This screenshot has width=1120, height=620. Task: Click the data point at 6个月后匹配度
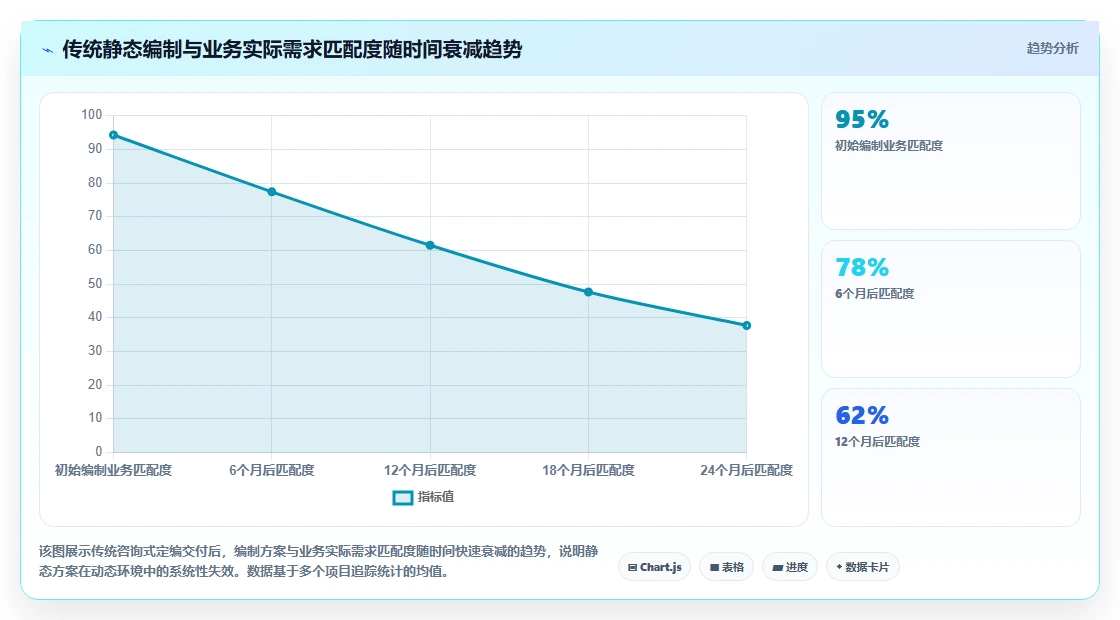[x=271, y=192]
